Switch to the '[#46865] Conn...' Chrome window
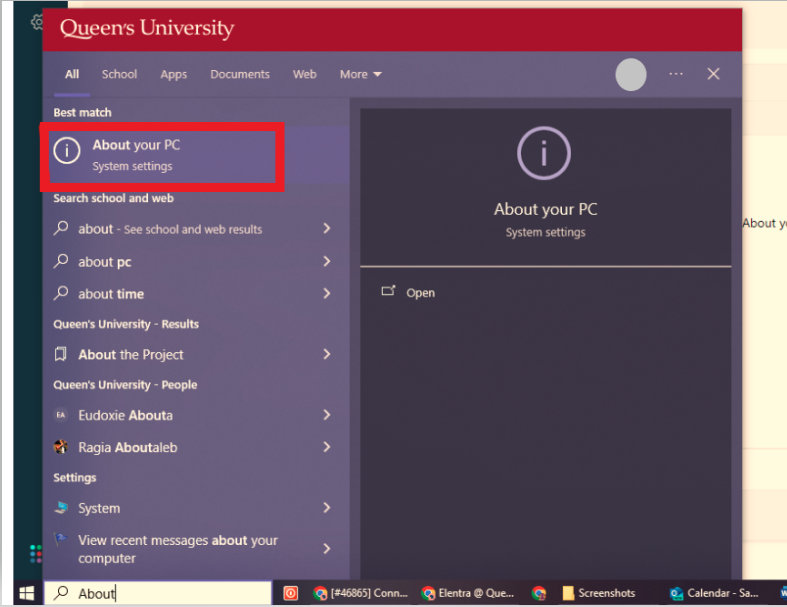The height and width of the screenshot is (607, 787). 360,593
